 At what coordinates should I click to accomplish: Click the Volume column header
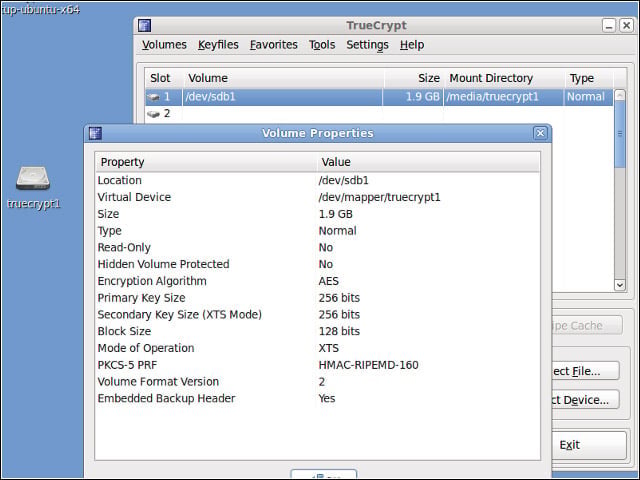click(x=283, y=78)
